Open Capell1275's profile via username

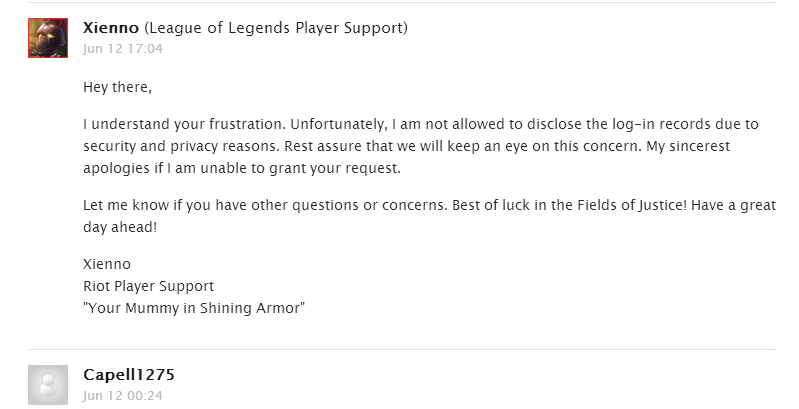pos(129,375)
